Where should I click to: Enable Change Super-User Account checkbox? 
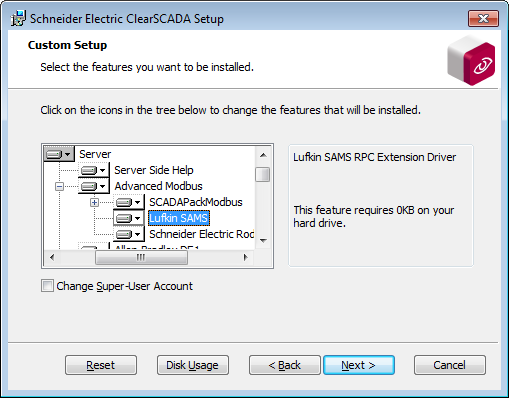tap(47, 286)
